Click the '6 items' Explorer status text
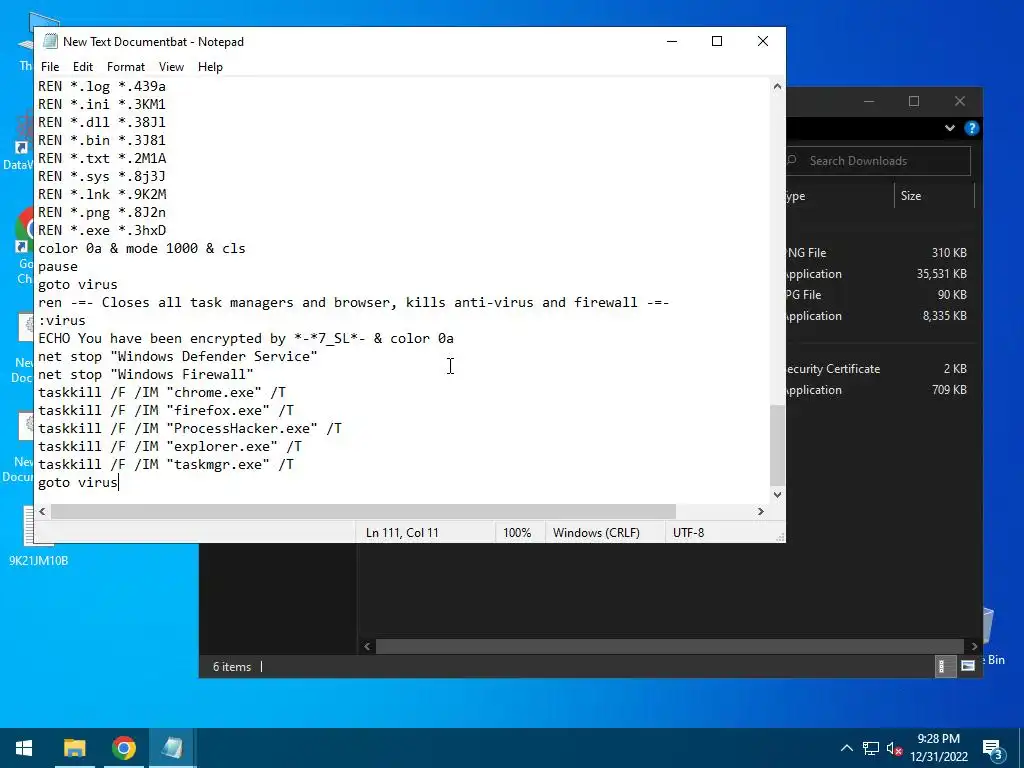The image size is (1024, 768). [x=232, y=667]
